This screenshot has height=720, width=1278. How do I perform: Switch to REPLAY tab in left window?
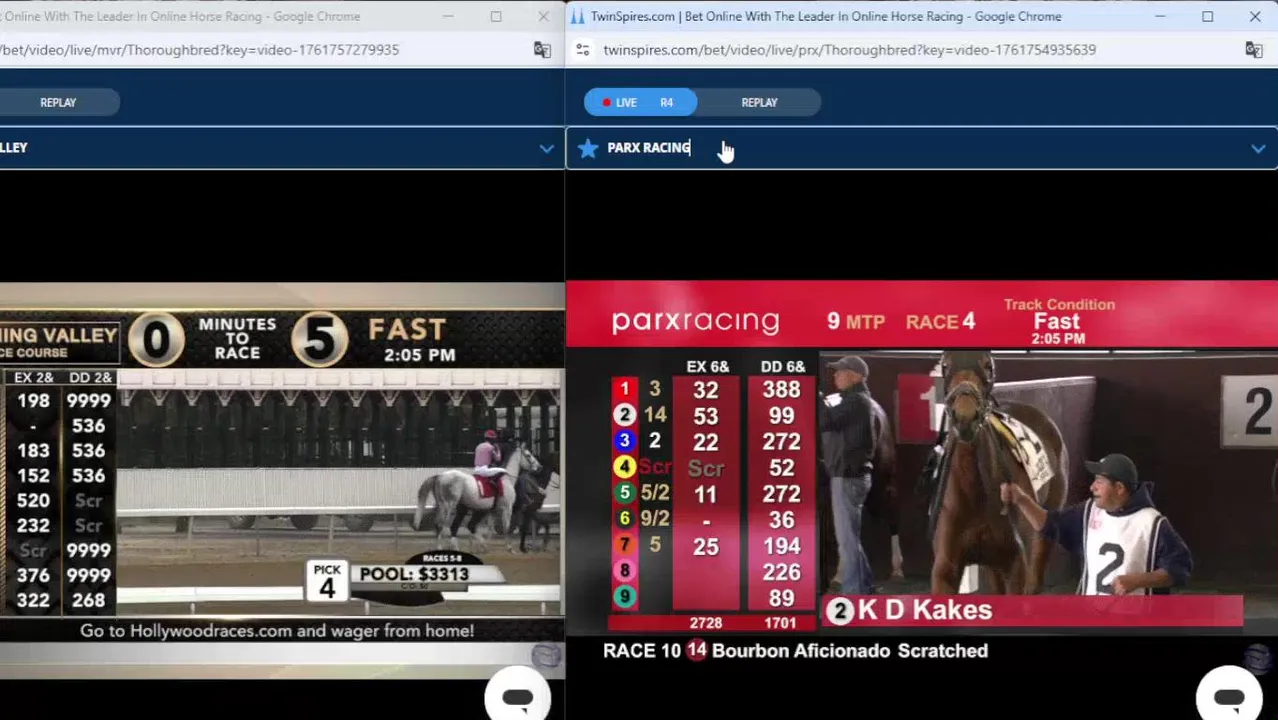pyautogui.click(x=58, y=102)
